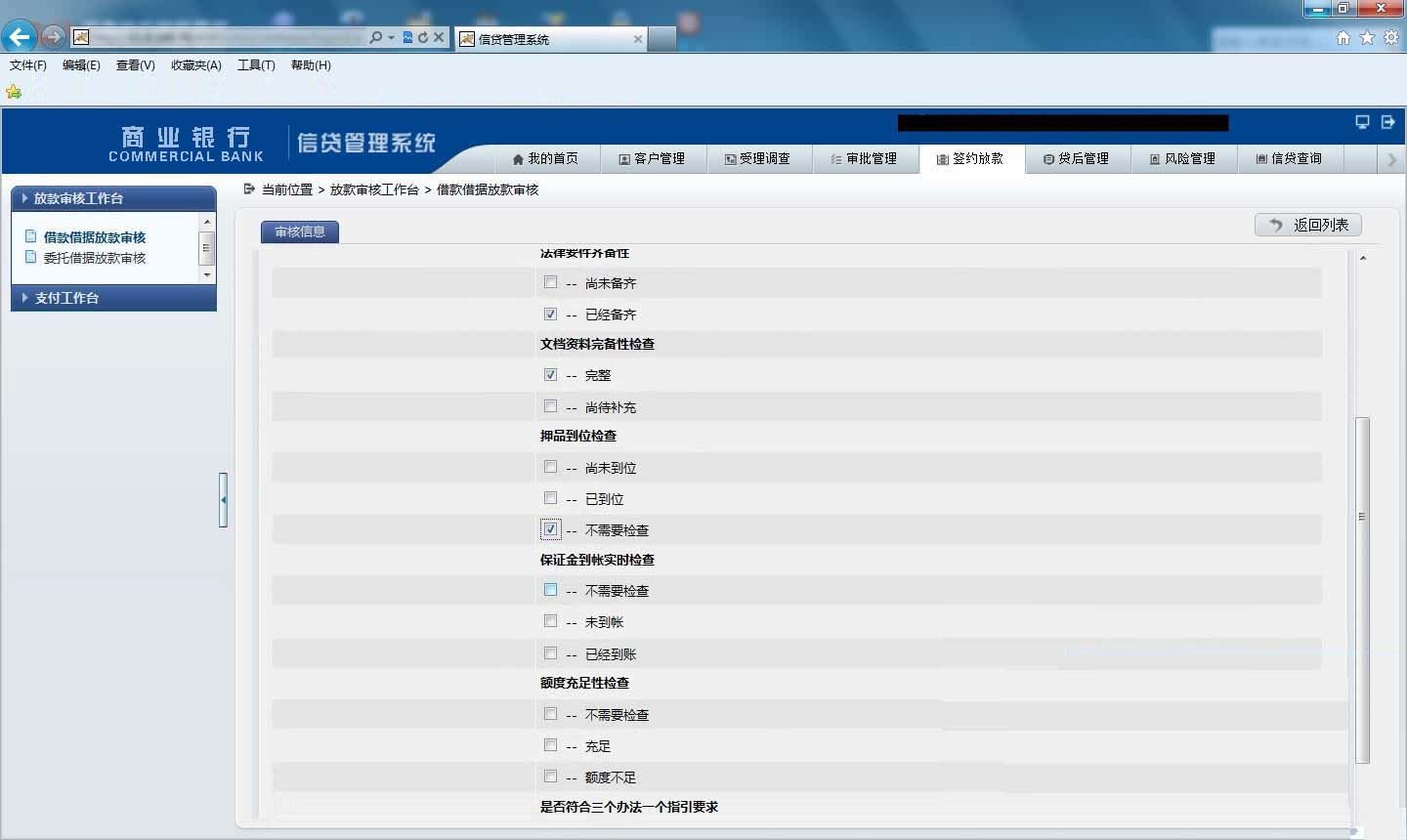Switch to the 信贷查询 tab
This screenshot has height=840, width=1407.
click(x=1291, y=158)
